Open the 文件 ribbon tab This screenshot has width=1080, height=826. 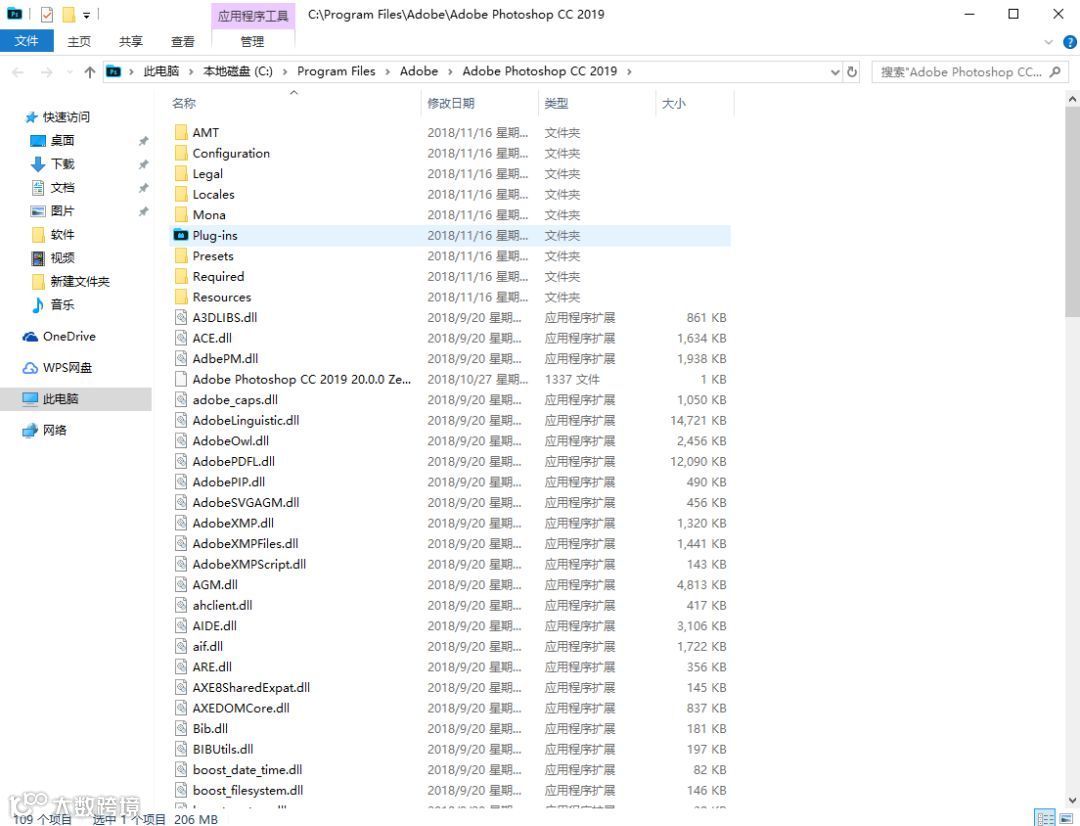coord(26,41)
